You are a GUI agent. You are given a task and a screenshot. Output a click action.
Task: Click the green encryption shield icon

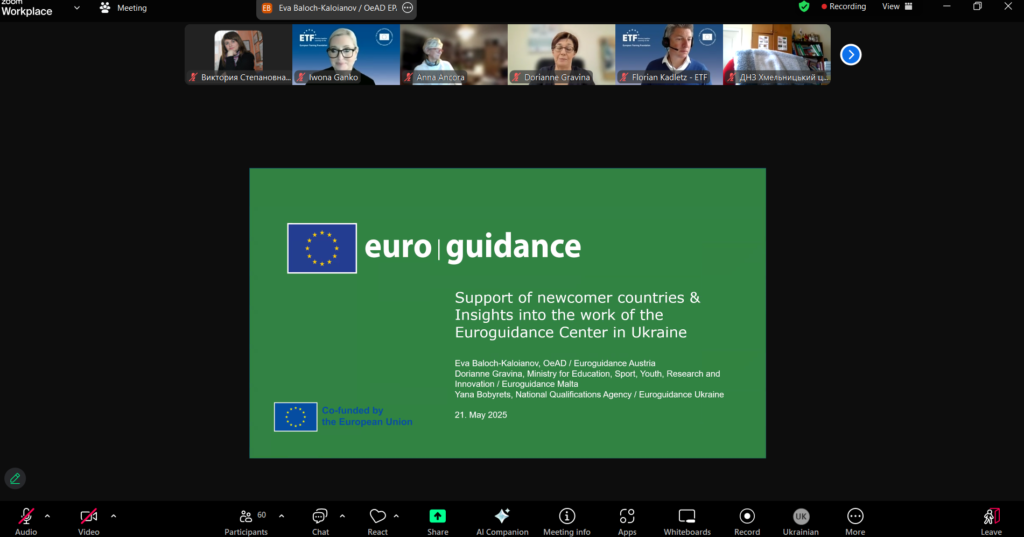pyautogui.click(x=804, y=7)
